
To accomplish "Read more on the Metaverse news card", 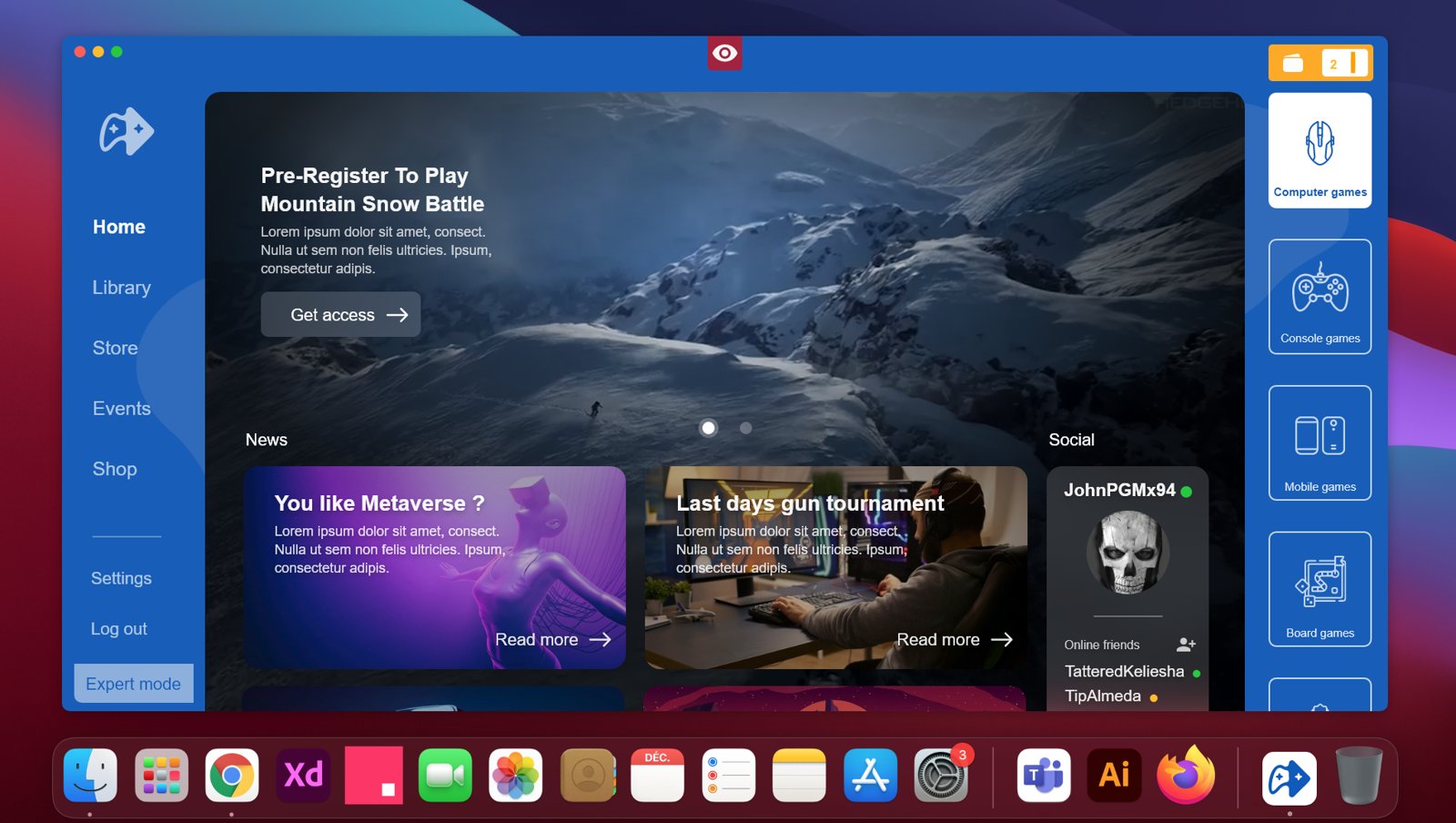I will coord(552,639).
